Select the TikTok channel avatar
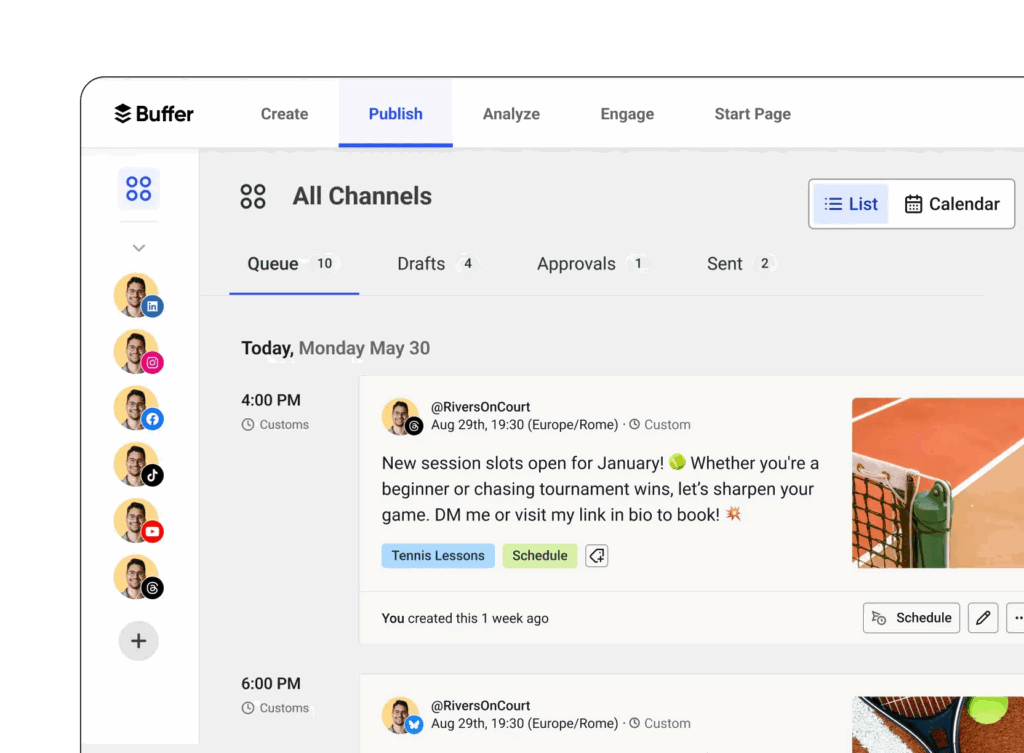 (x=138, y=464)
